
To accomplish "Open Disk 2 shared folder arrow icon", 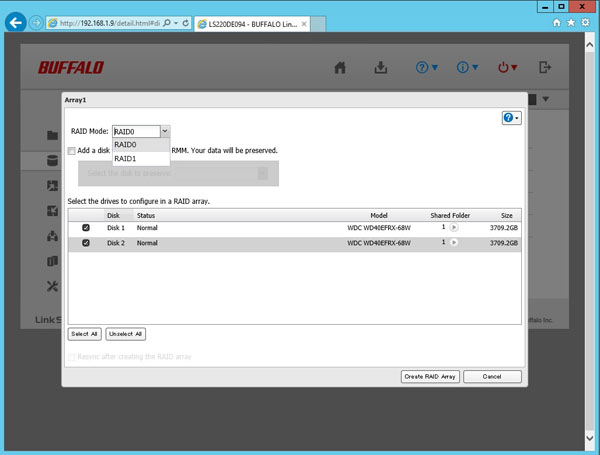I will pos(454,243).
